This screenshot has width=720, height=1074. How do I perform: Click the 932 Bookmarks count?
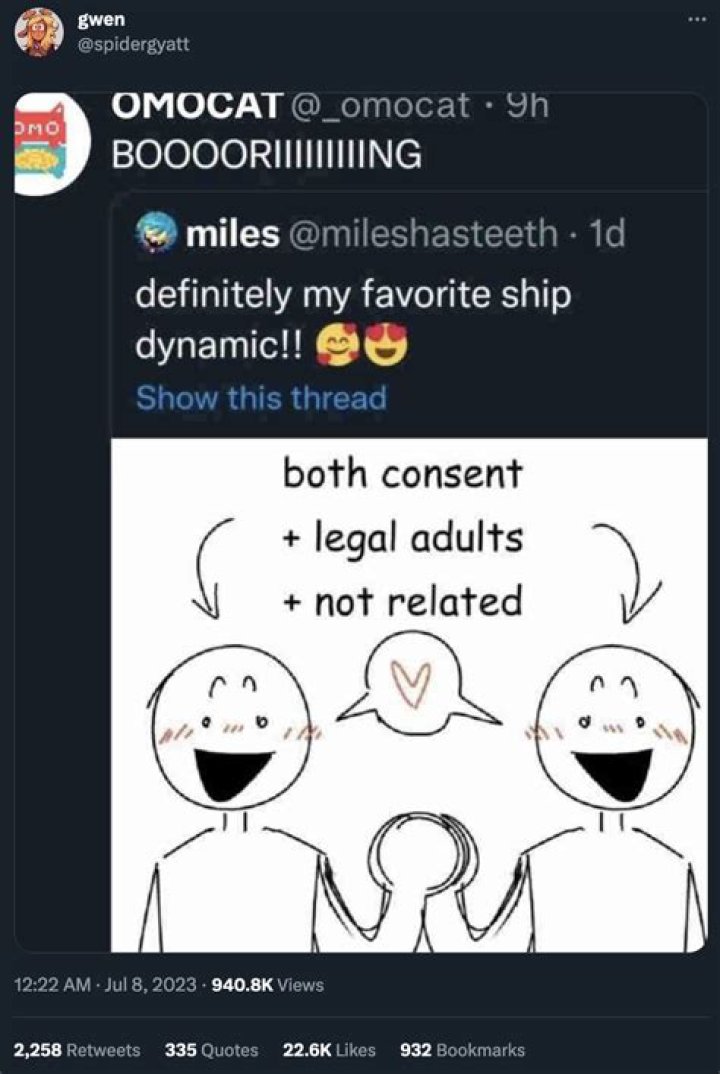point(462,1049)
